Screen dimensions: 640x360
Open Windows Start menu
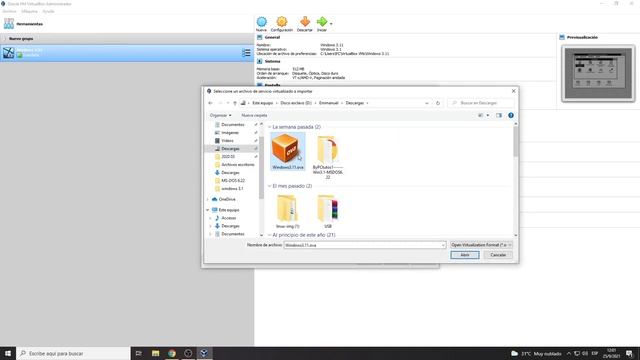(8, 353)
